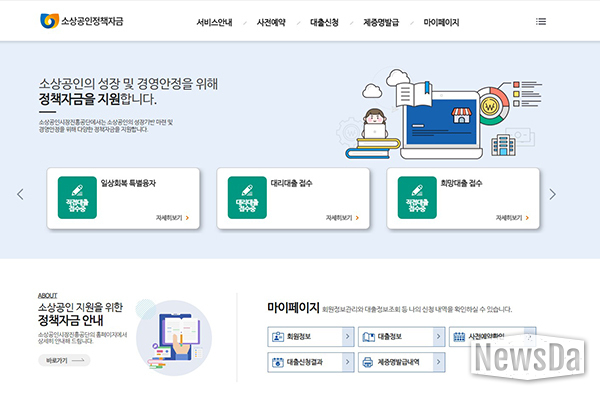600x394 pixels.
Task: Open the 사전예약 menu
Action: click(271, 23)
